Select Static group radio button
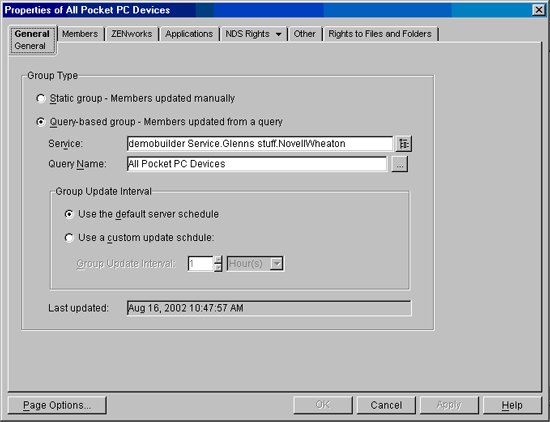The width and height of the screenshot is (550, 422). click(x=41, y=99)
